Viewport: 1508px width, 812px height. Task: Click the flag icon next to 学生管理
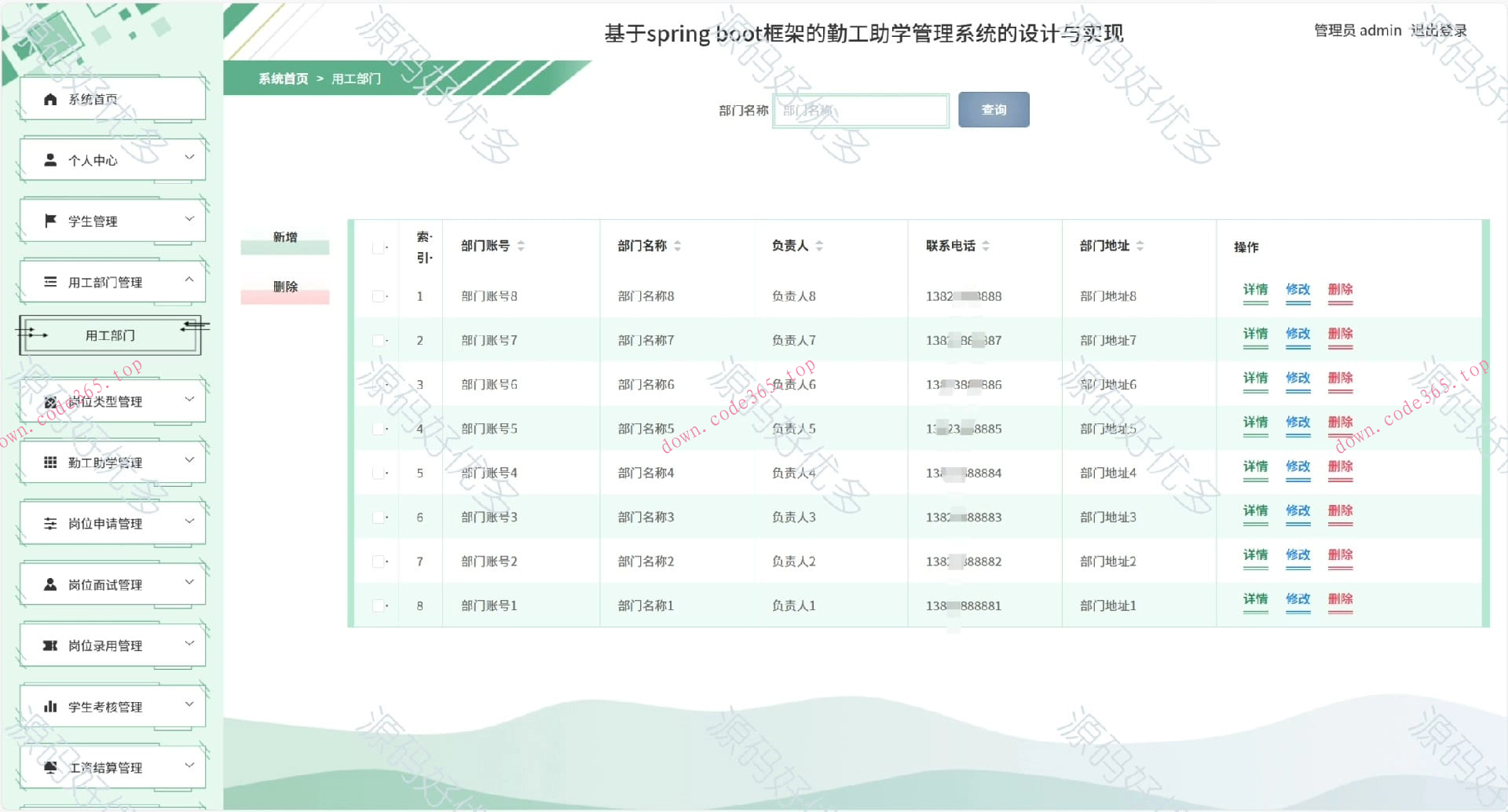coord(49,221)
